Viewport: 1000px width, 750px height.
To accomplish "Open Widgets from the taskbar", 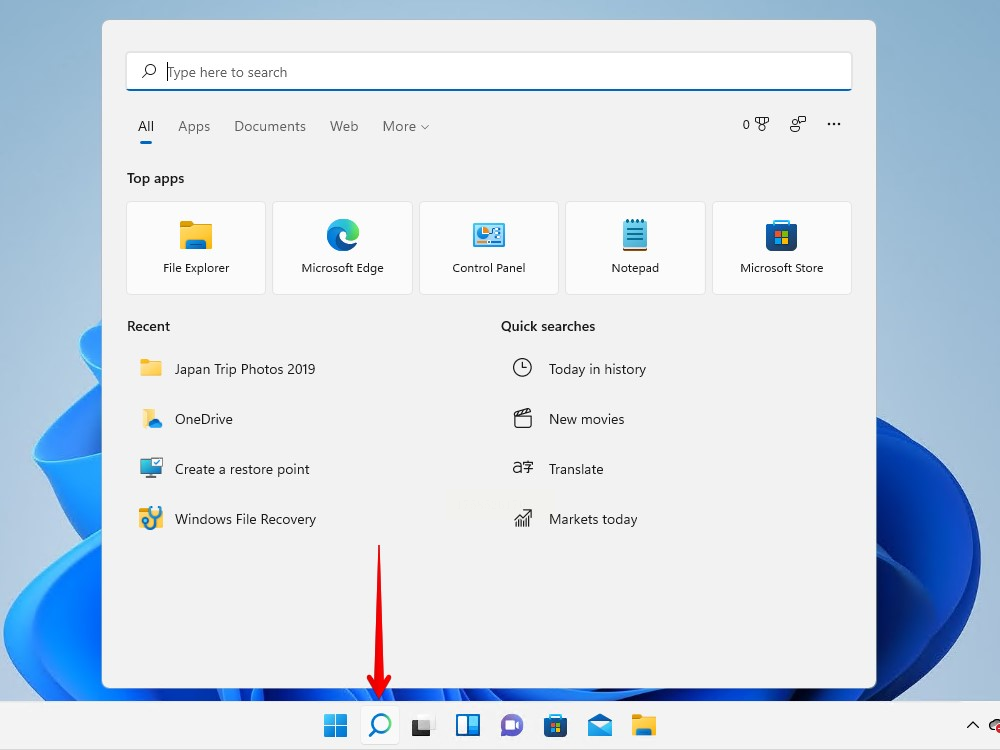I will tap(468, 726).
